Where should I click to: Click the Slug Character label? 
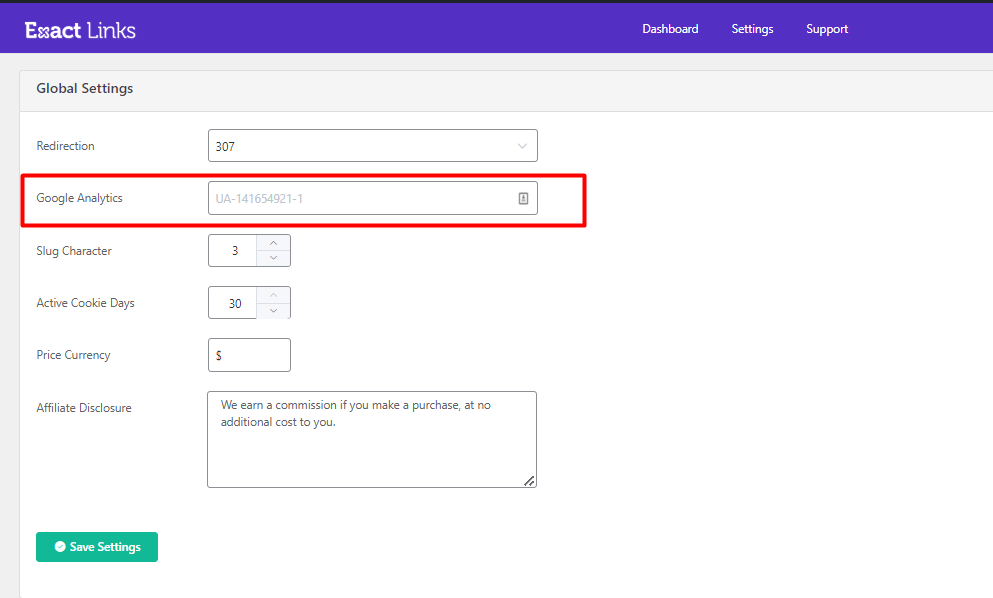(74, 251)
